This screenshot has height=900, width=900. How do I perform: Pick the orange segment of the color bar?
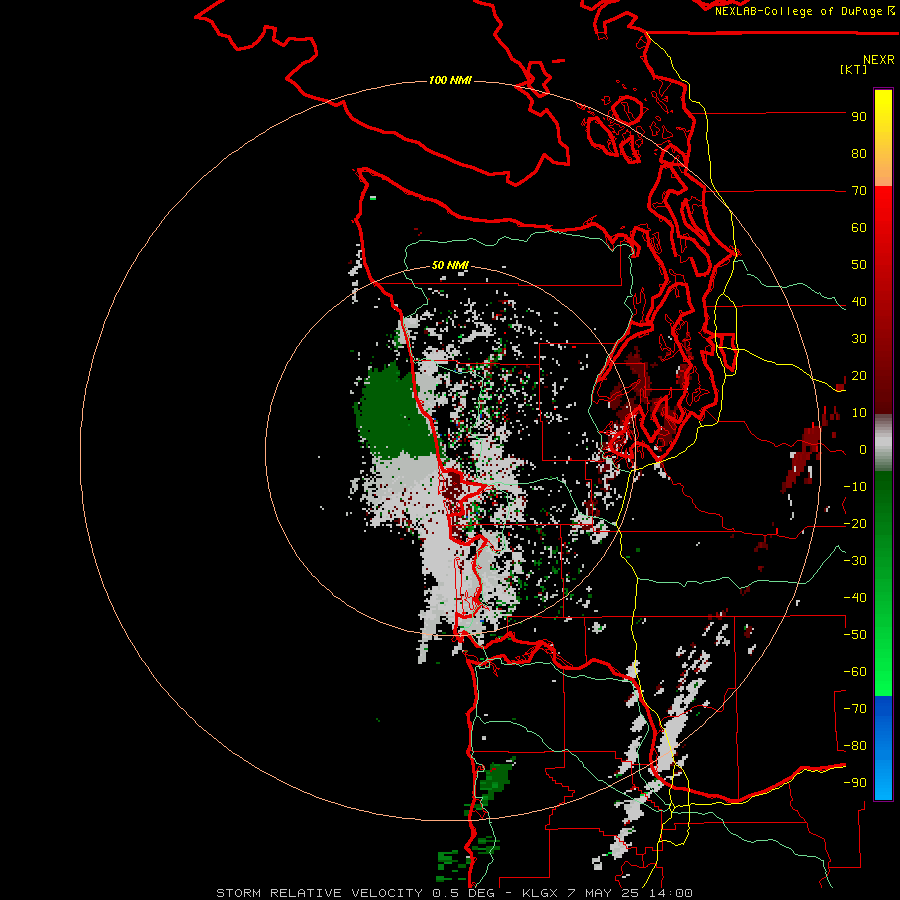(883, 169)
